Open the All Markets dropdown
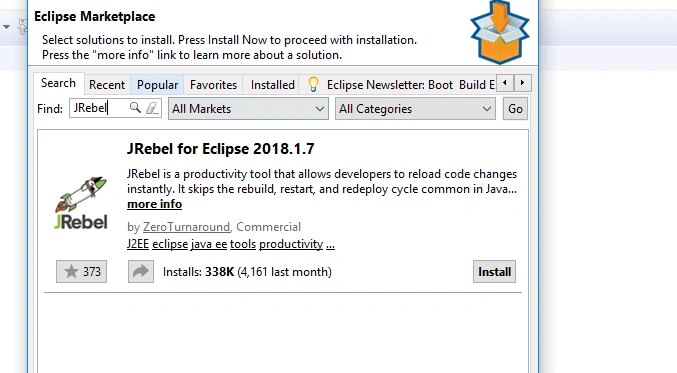Viewport: 677px width, 373px height. (x=248, y=108)
